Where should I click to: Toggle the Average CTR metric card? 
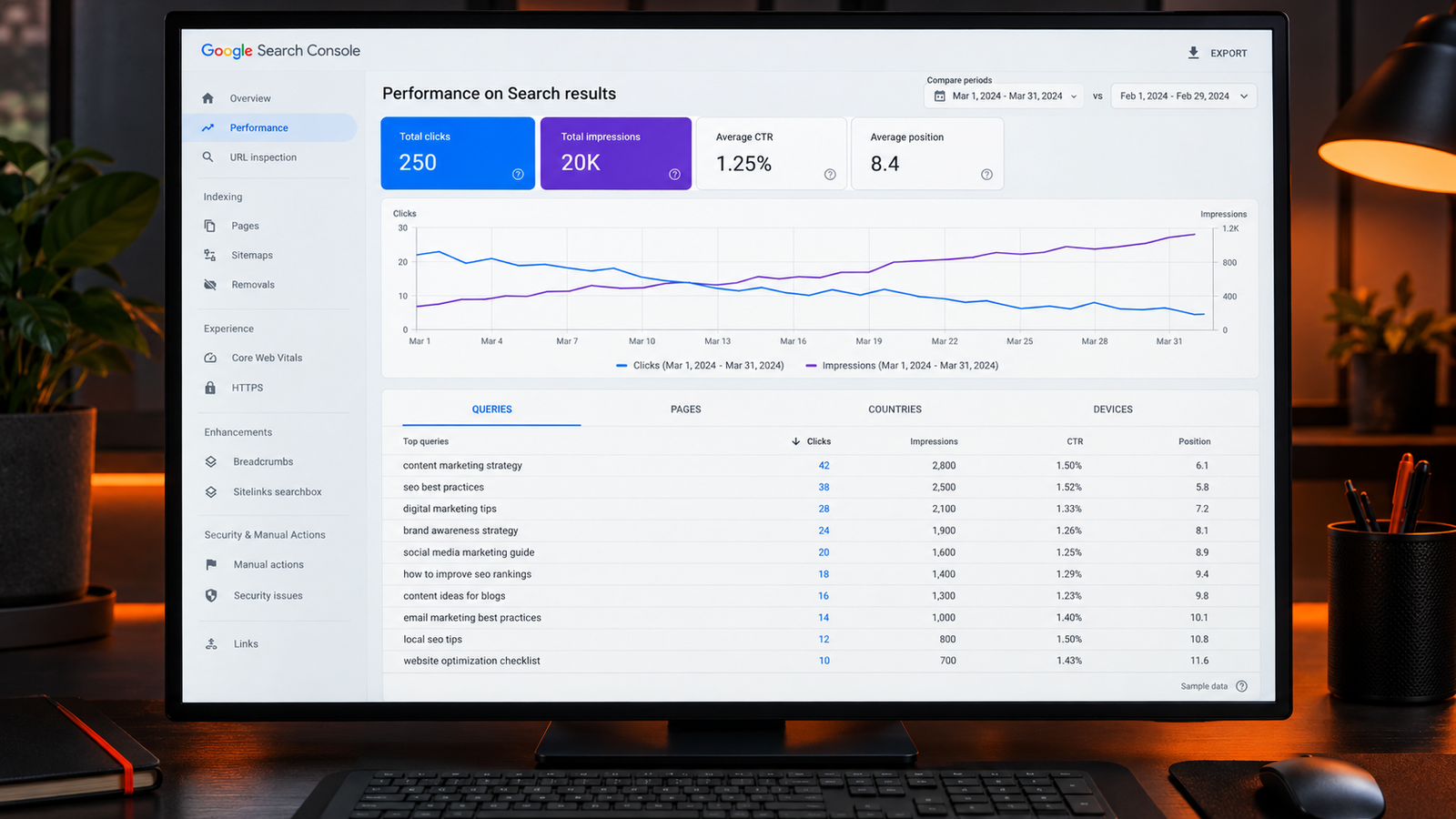tap(772, 153)
